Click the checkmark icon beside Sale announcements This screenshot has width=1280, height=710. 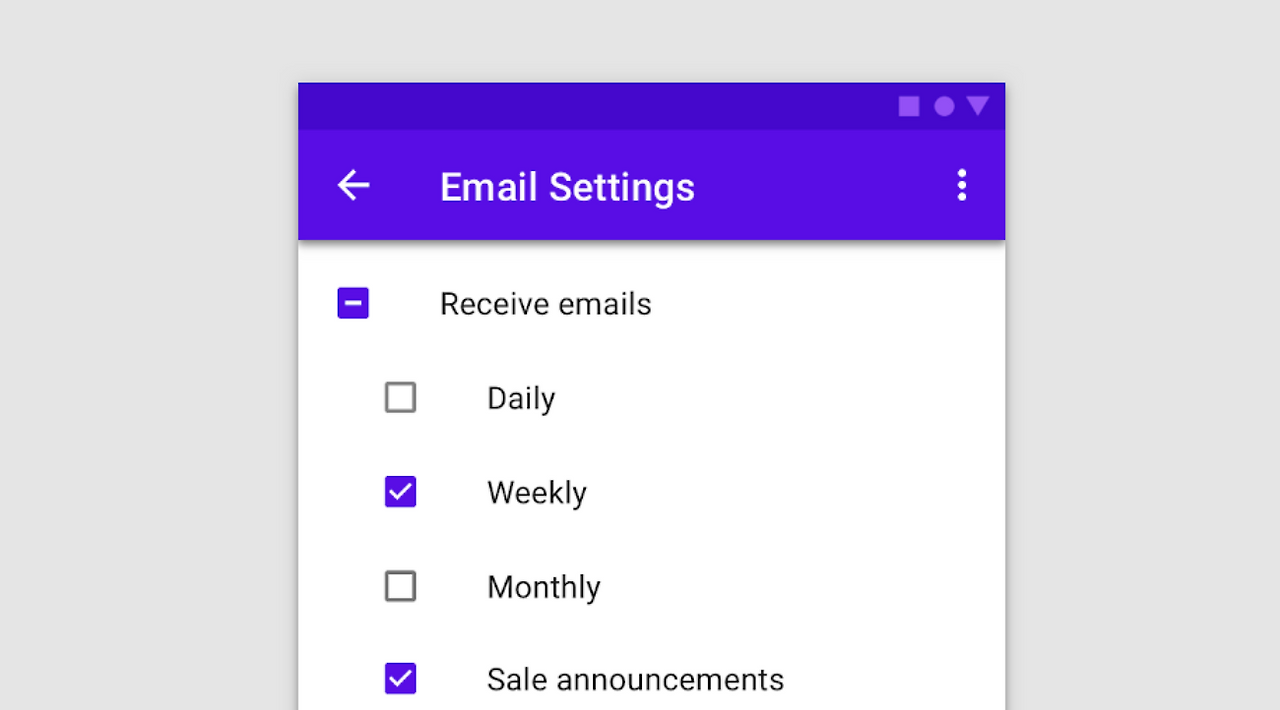400,678
